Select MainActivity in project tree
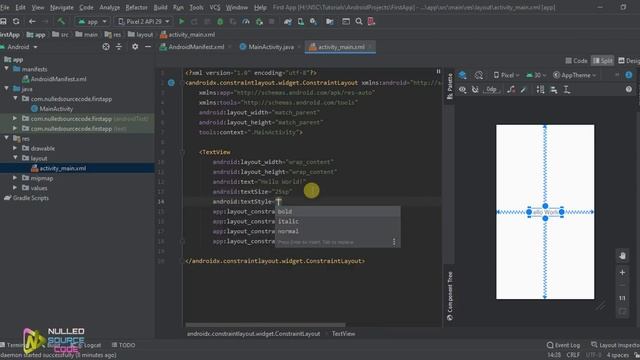 [52, 109]
